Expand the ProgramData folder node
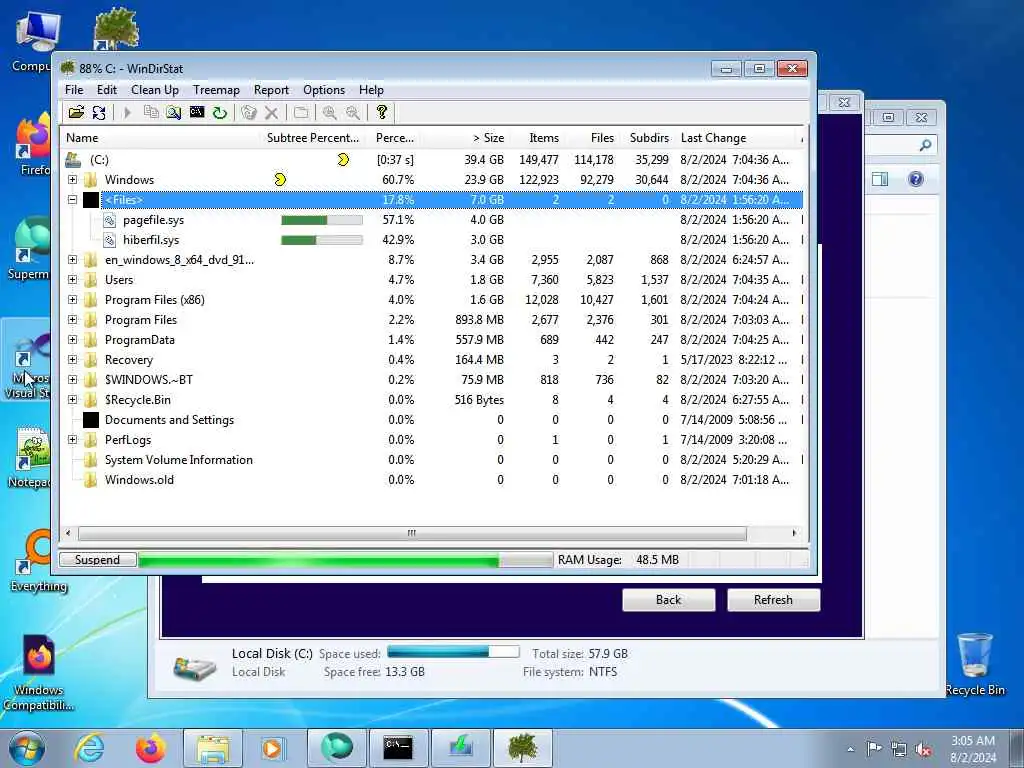 pyautogui.click(x=72, y=340)
